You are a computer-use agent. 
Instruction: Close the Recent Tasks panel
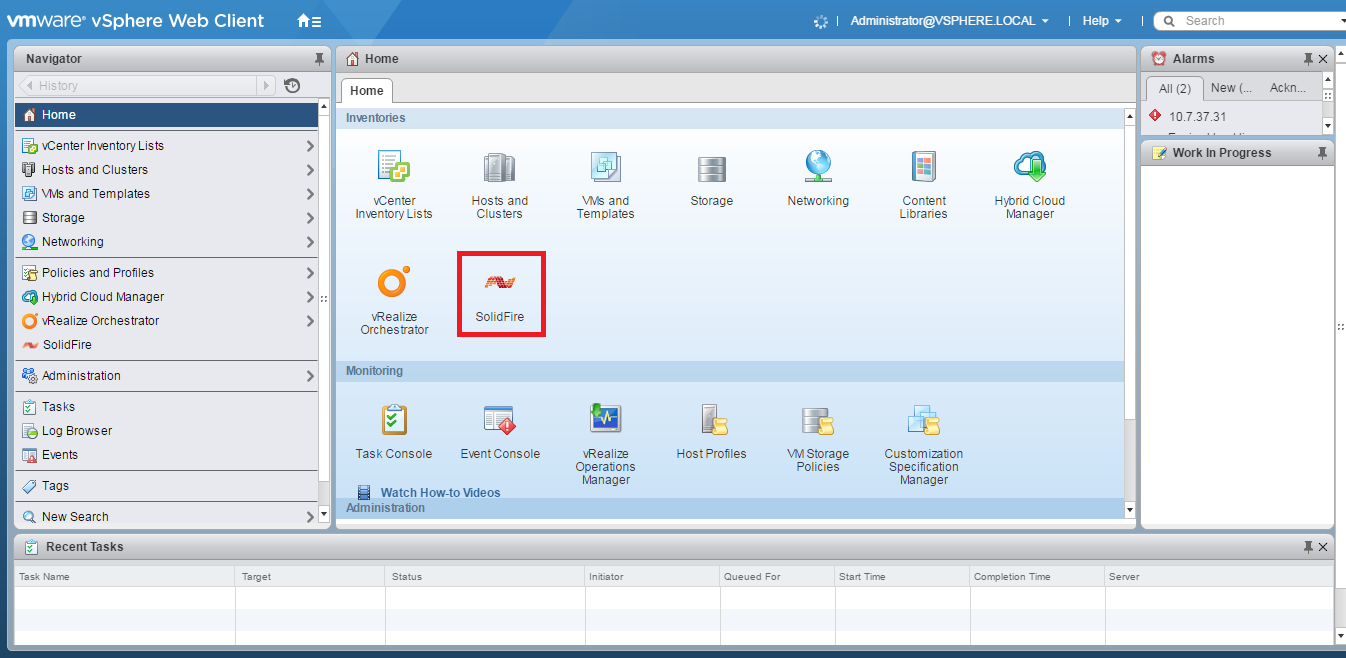[1323, 547]
